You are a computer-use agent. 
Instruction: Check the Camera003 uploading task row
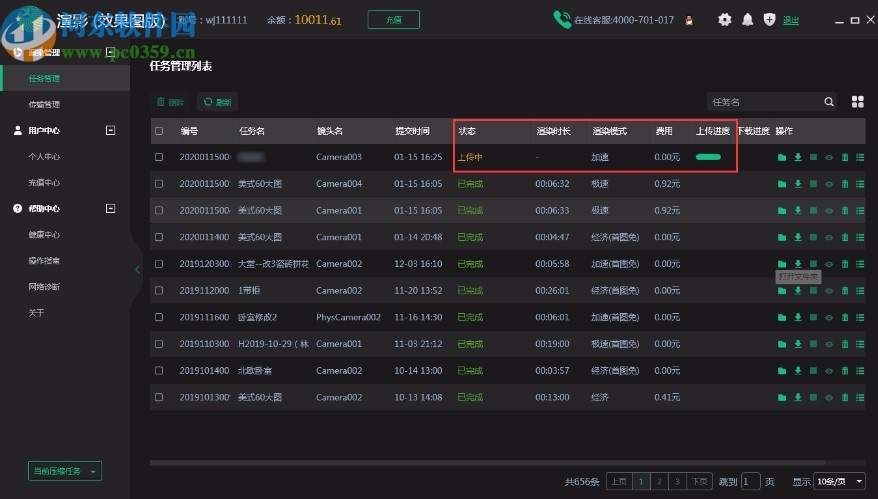tap(159, 157)
